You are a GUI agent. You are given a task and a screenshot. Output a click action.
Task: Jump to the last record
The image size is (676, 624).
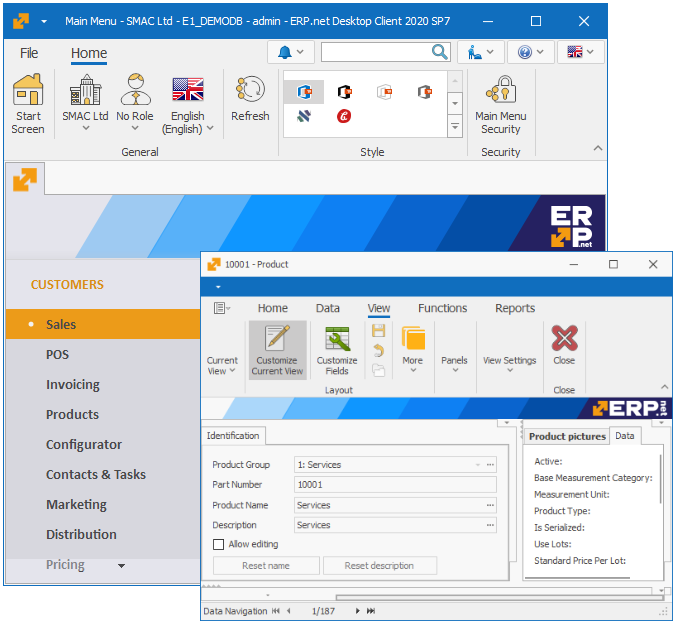point(371,611)
